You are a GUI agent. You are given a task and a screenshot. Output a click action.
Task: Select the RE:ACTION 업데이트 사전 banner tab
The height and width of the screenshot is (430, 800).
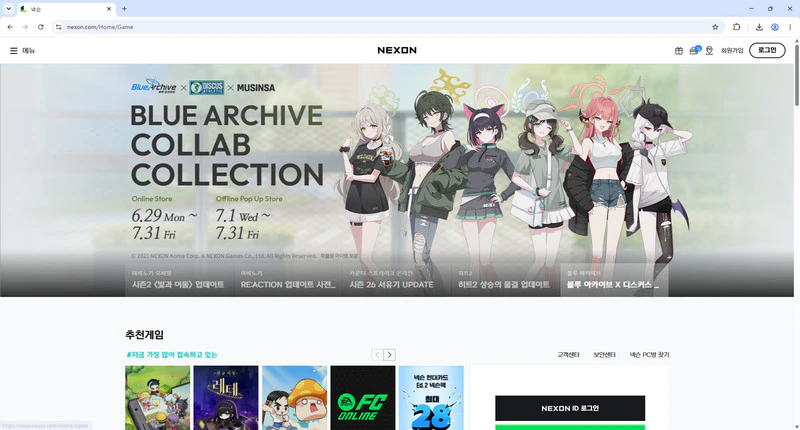[288, 280]
